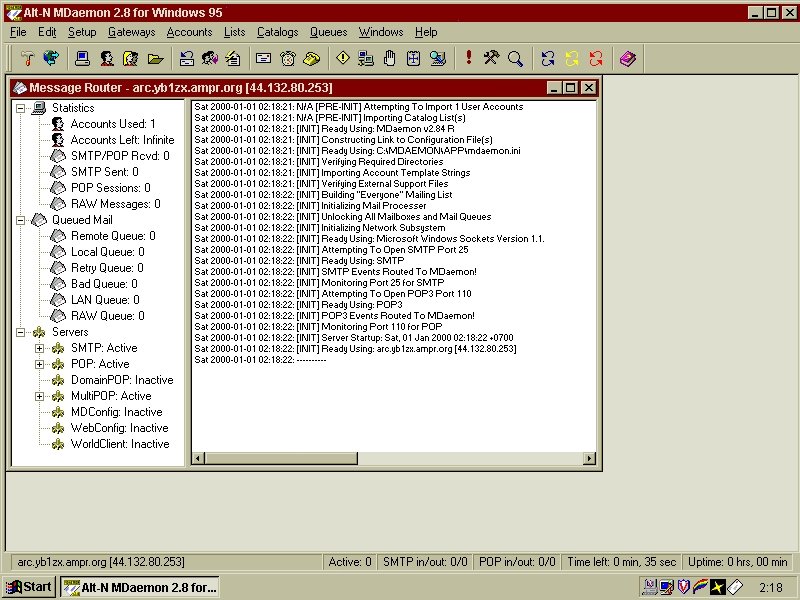Select the Bad Queue: 0 tree item
The width and height of the screenshot is (800, 600).
click(x=104, y=284)
